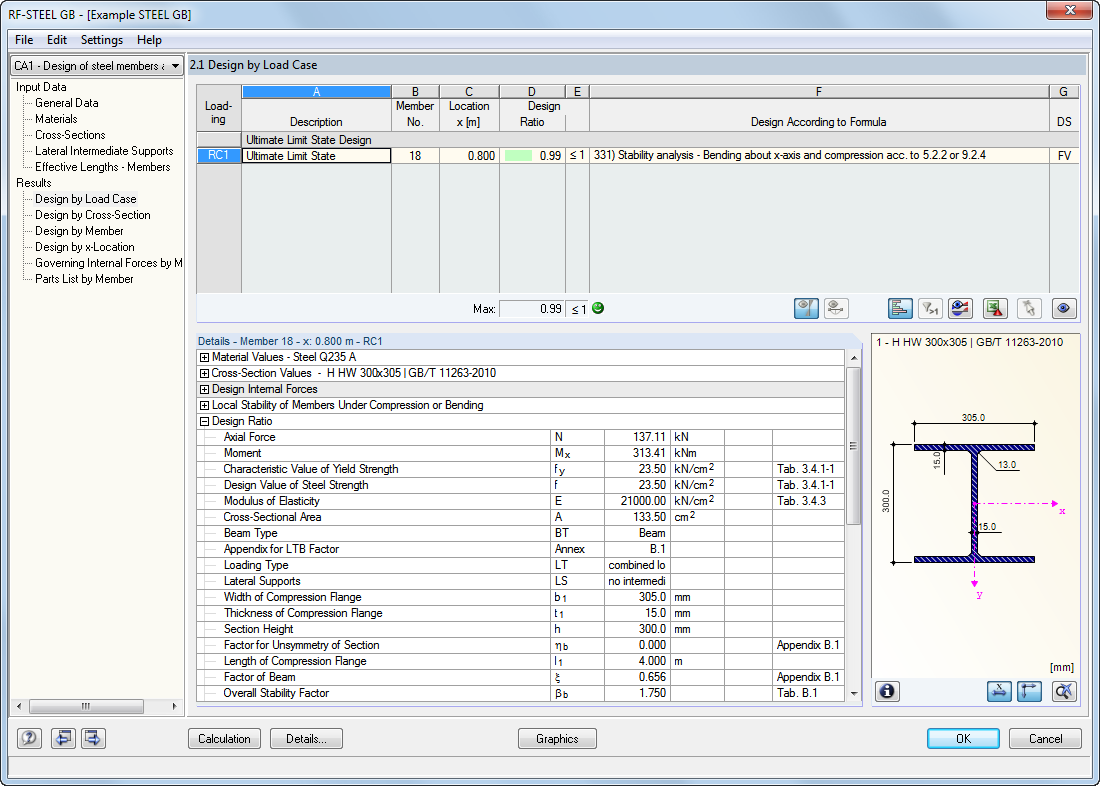Expand Cross-Section Values row
The width and height of the screenshot is (1100, 786).
click(205, 373)
